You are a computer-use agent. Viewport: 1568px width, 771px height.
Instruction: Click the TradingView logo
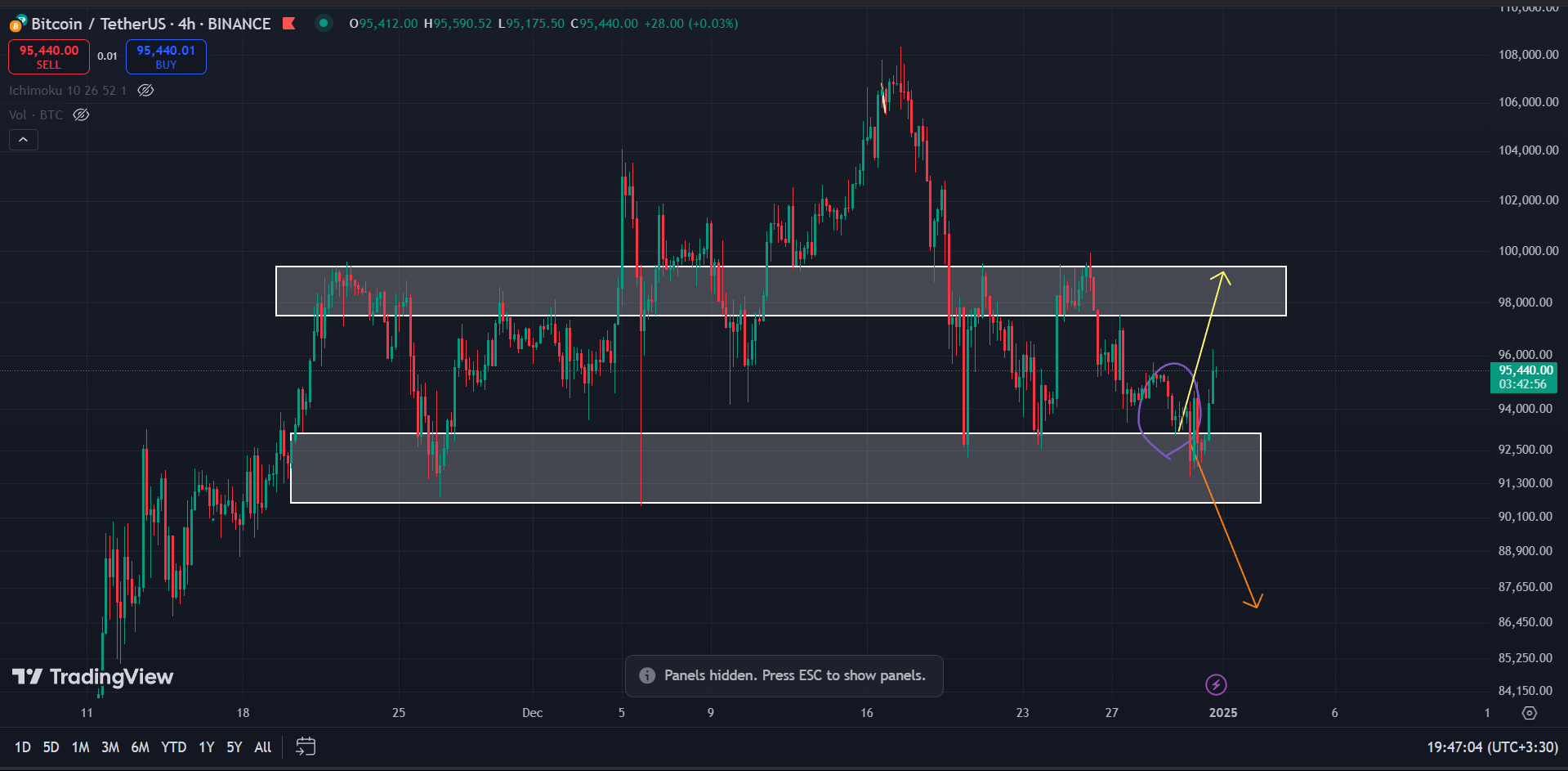92,676
